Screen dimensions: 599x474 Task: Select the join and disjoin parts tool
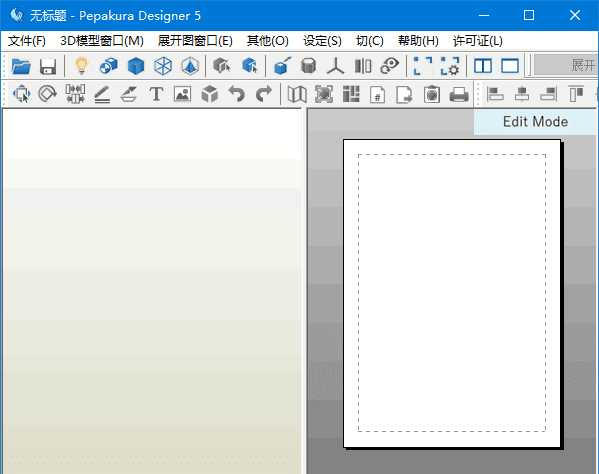coord(75,94)
